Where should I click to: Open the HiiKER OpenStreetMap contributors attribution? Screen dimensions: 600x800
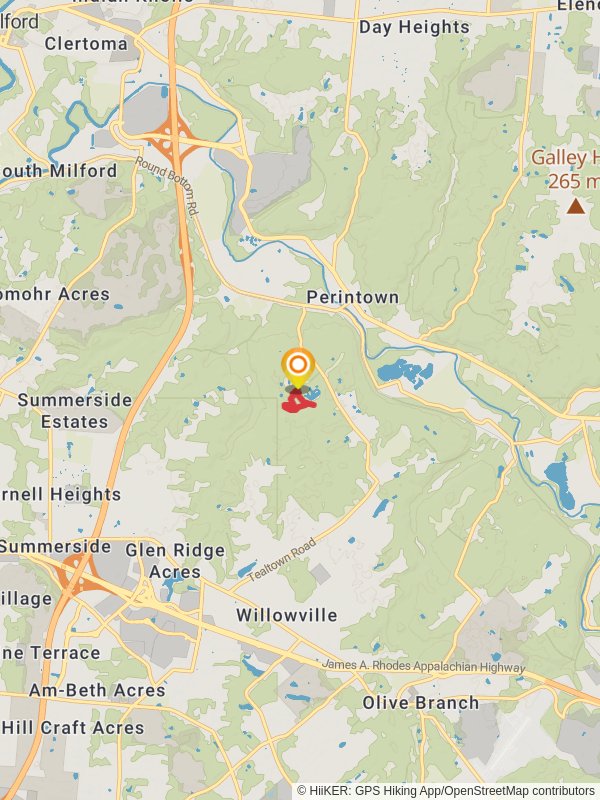click(x=445, y=791)
